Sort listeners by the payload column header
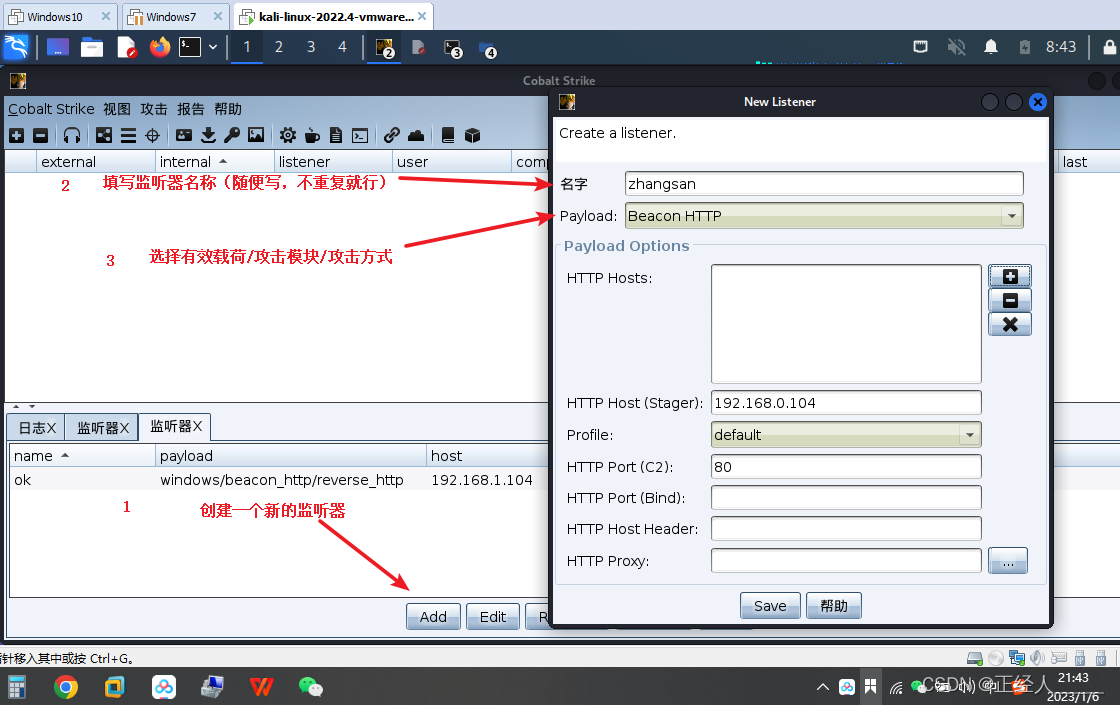 click(290, 456)
